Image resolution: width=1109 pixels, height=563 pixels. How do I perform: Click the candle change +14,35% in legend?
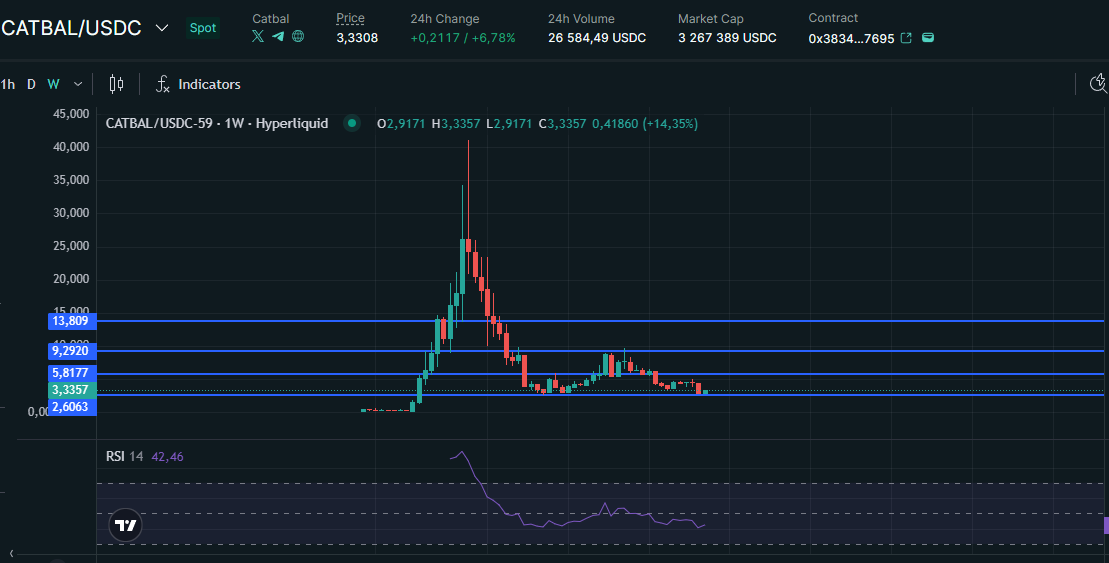[x=670, y=123]
